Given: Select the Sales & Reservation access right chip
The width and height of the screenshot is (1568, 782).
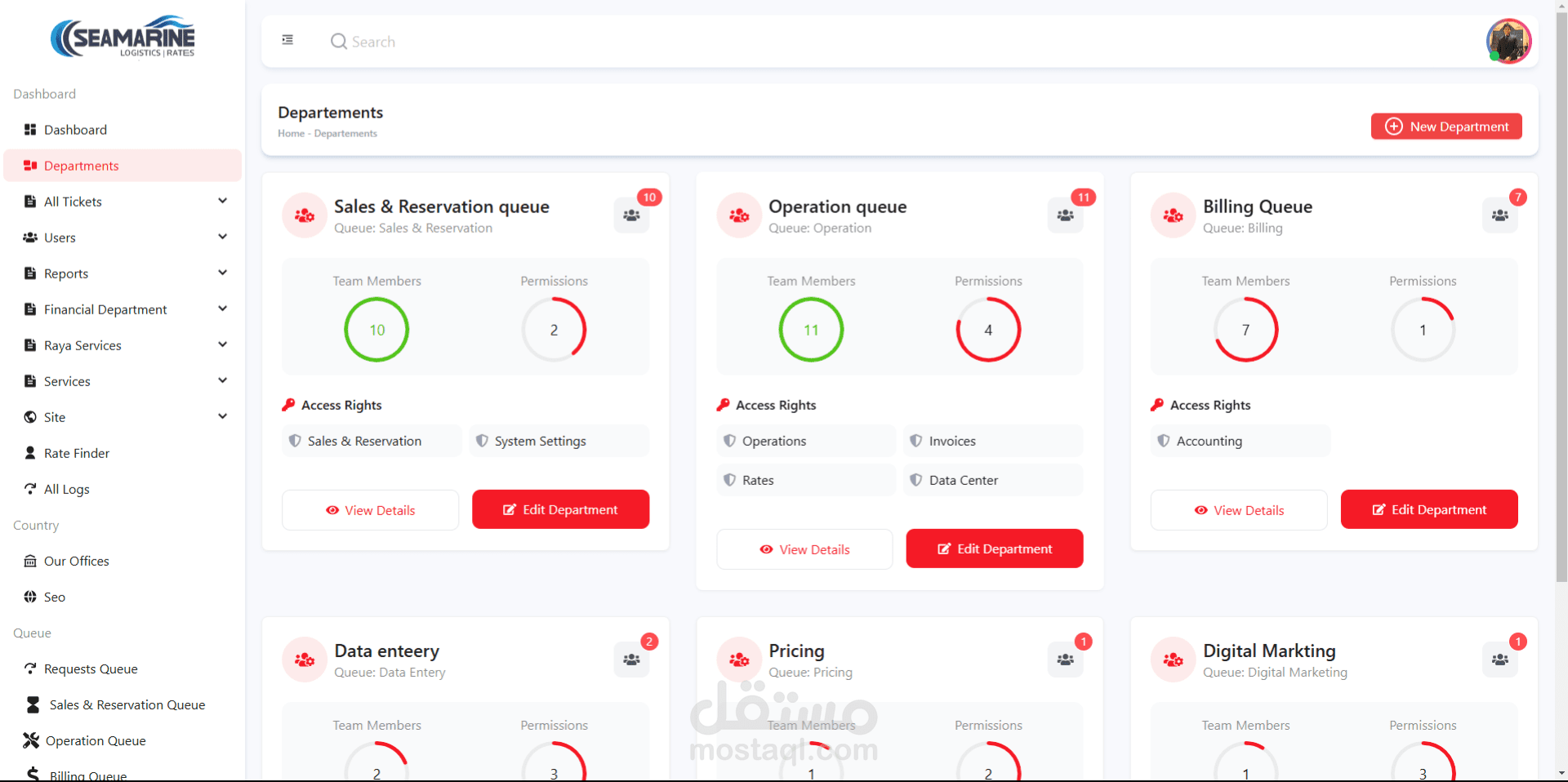Looking at the screenshot, I should pos(372,441).
